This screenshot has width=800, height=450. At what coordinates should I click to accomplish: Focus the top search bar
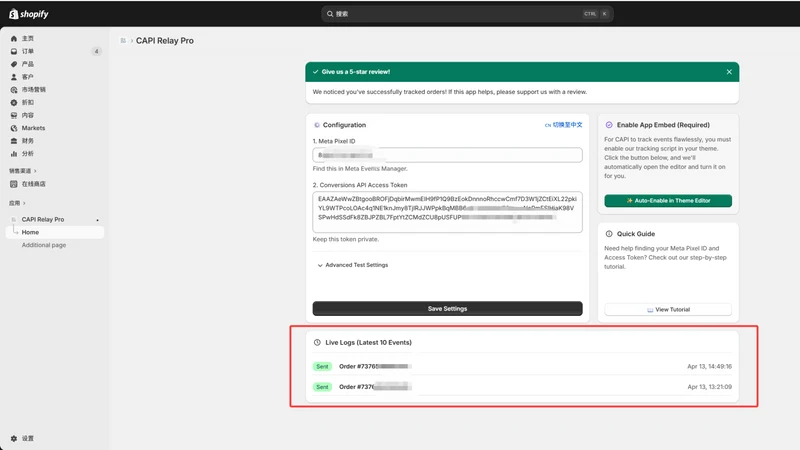[467, 14]
